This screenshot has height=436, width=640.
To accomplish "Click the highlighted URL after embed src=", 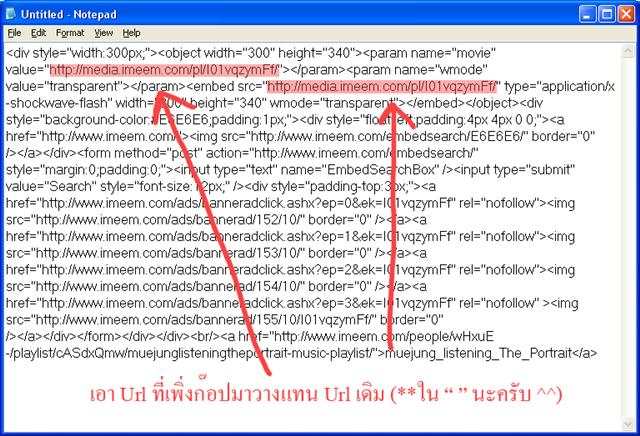I will coord(382,87).
